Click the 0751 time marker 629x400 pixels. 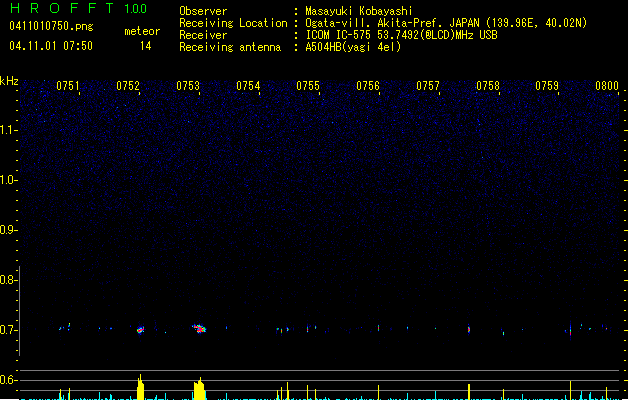68,86
